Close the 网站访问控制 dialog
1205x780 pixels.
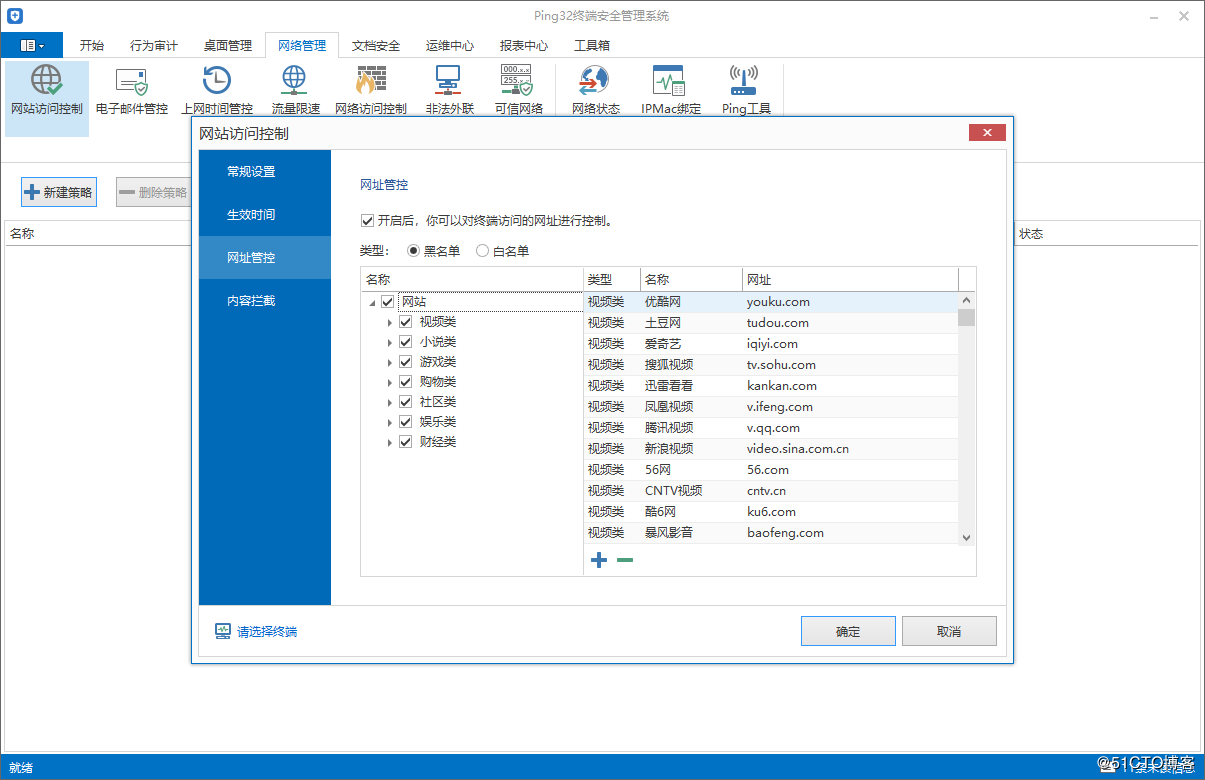tap(987, 133)
